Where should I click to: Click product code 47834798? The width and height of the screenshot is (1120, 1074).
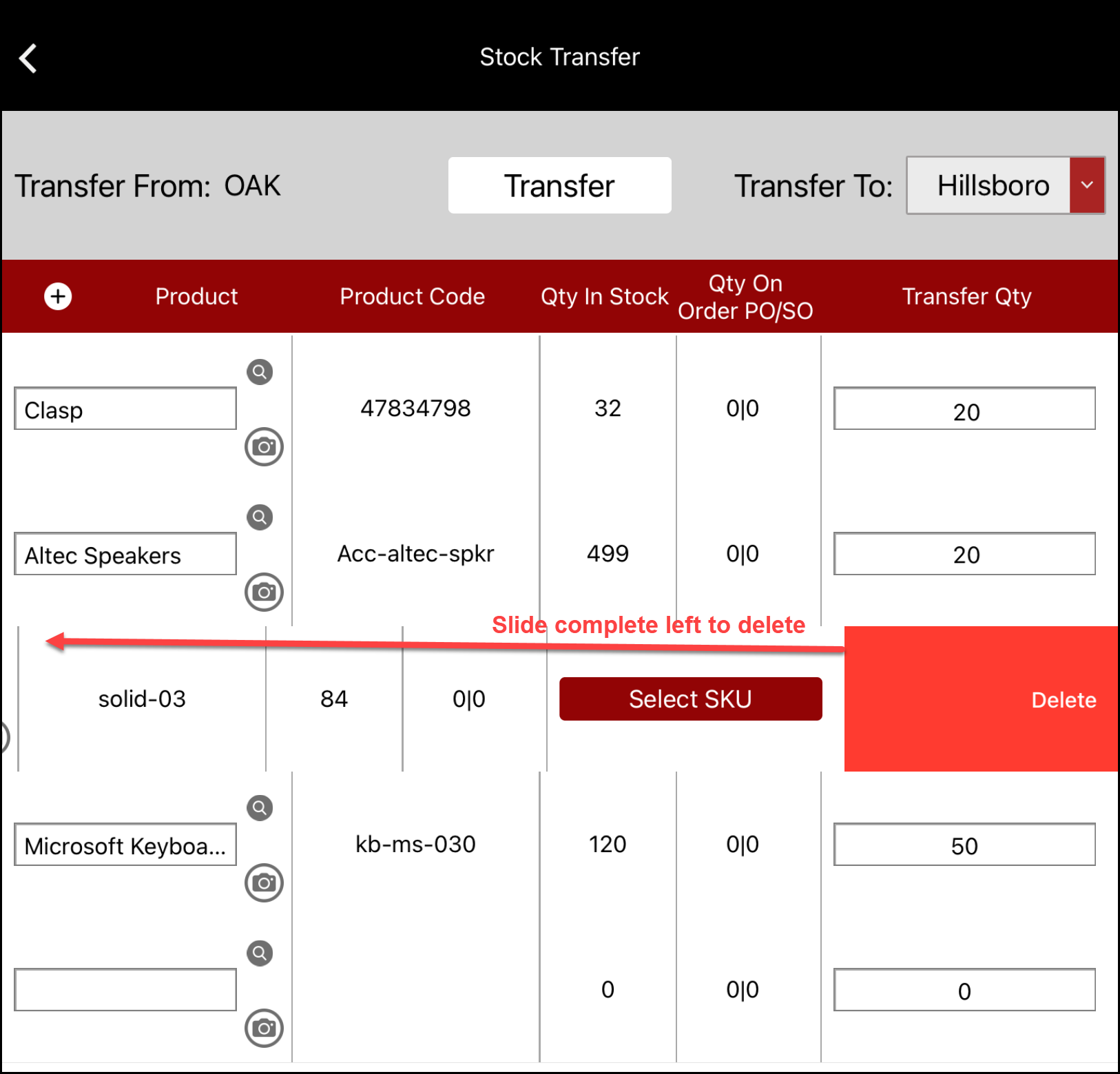click(x=415, y=409)
